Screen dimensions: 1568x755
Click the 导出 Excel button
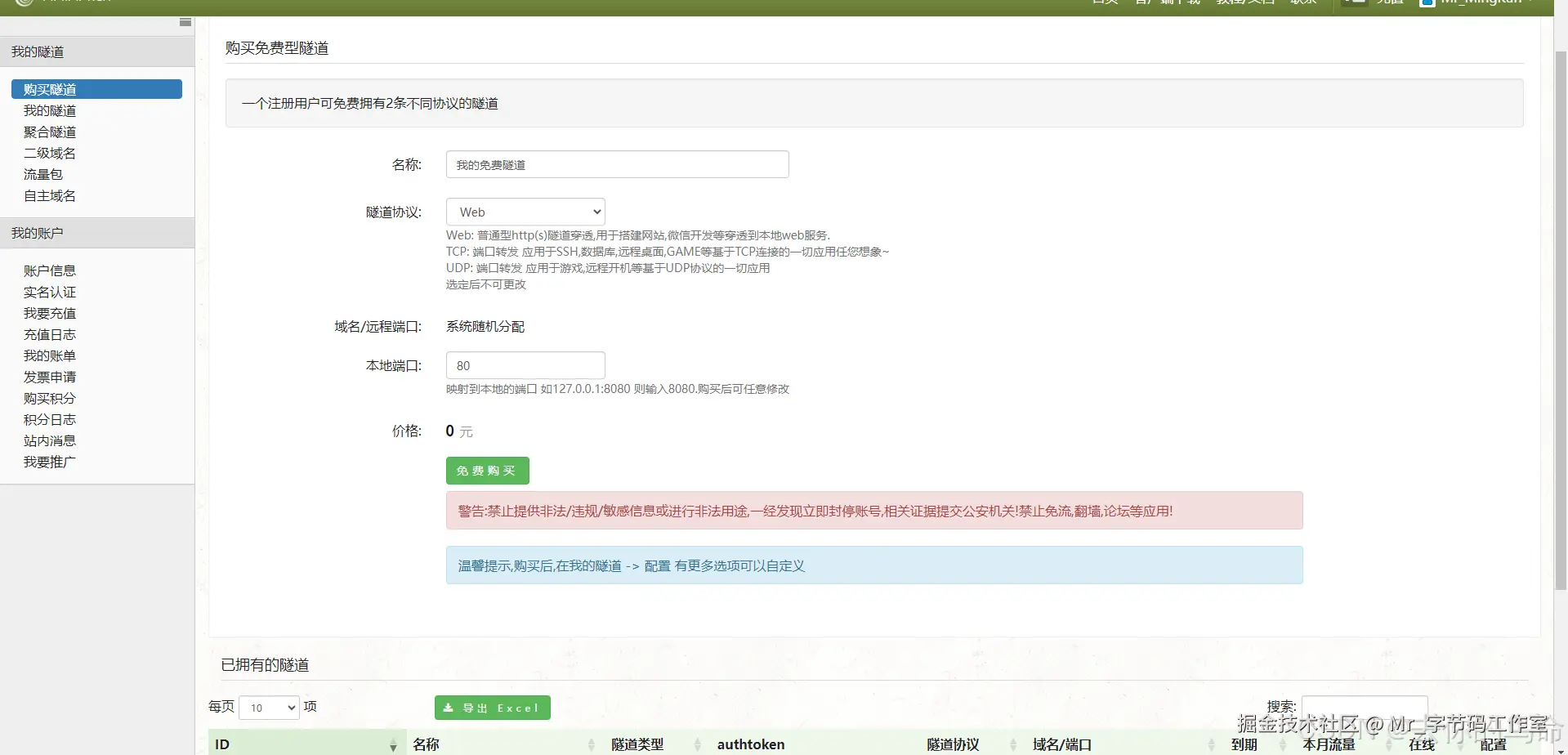pos(492,708)
